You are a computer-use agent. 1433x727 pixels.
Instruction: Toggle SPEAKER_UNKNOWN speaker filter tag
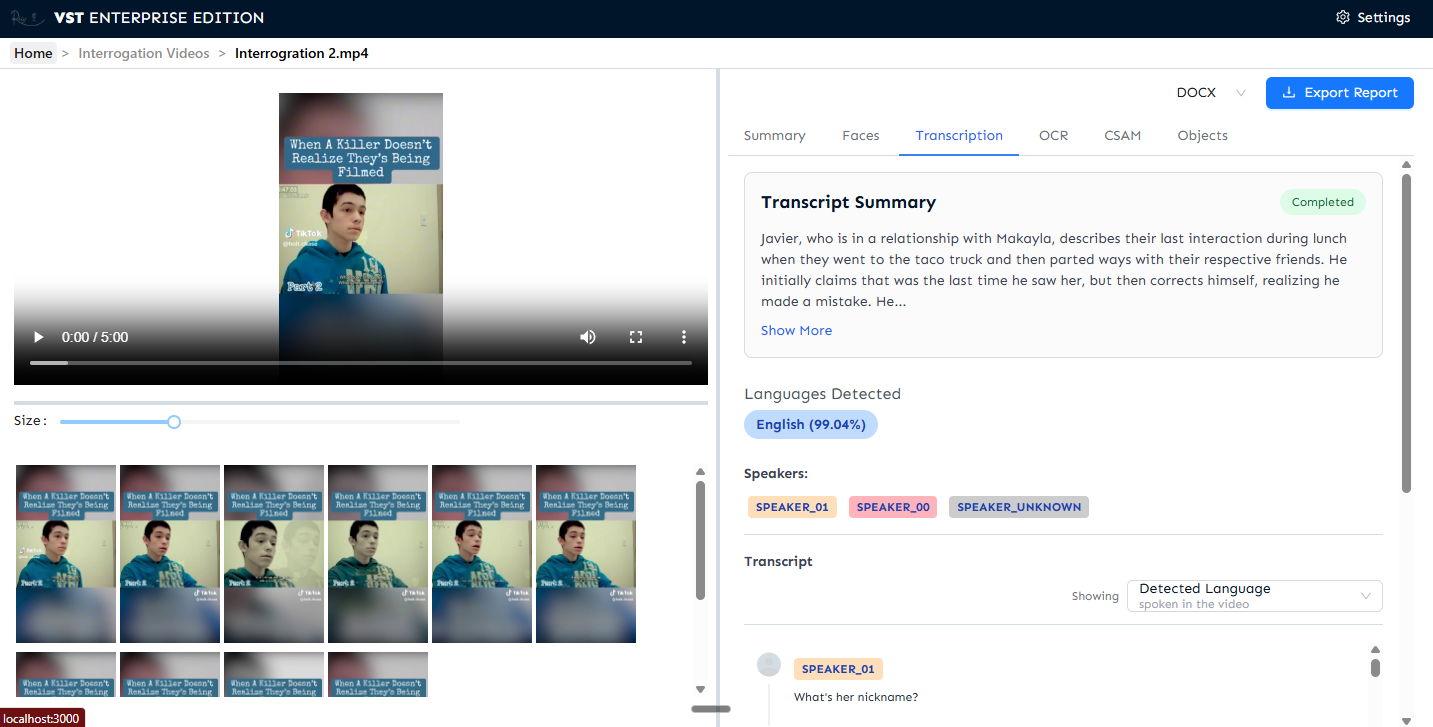pyautogui.click(x=1018, y=507)
